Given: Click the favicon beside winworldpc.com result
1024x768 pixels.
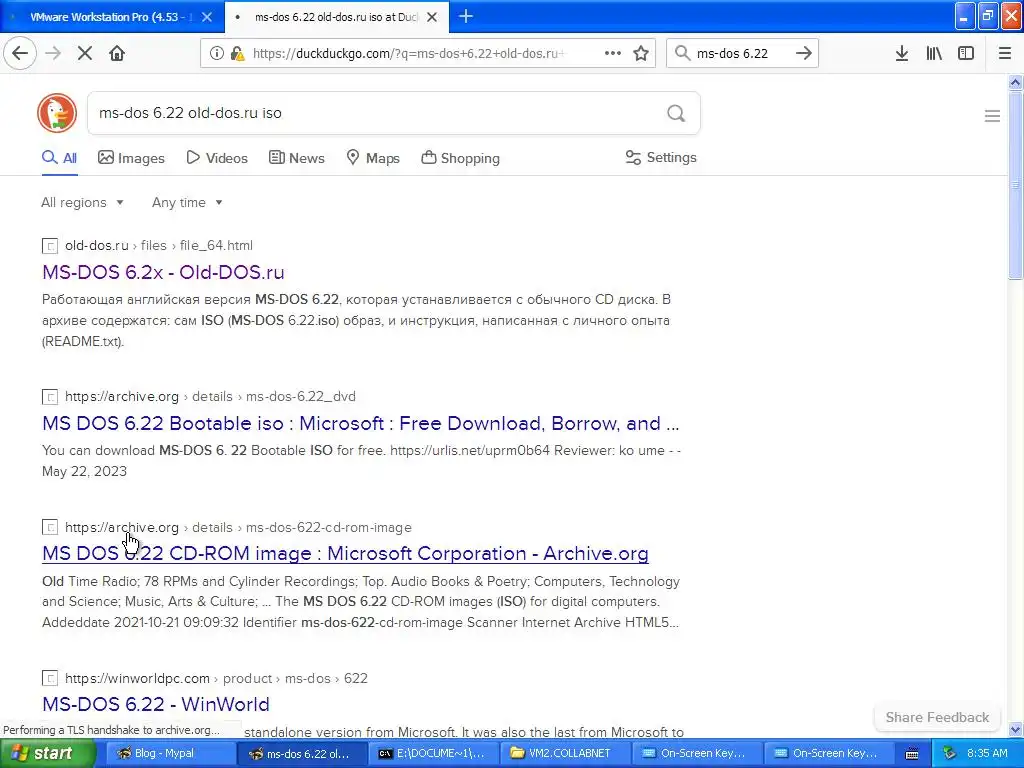Looking at the screenshot, I should [50, 679].
